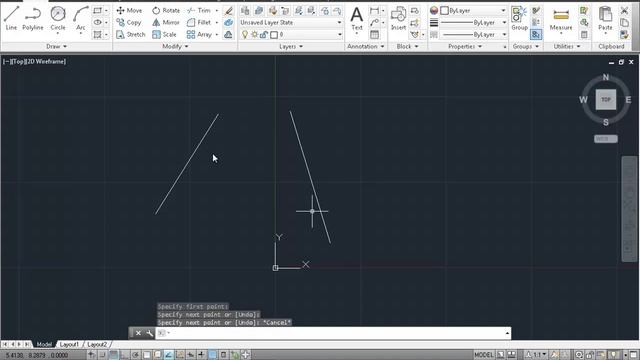Click the N compass direction on ViewCube

pyautogui.click(x=606, y=77)
